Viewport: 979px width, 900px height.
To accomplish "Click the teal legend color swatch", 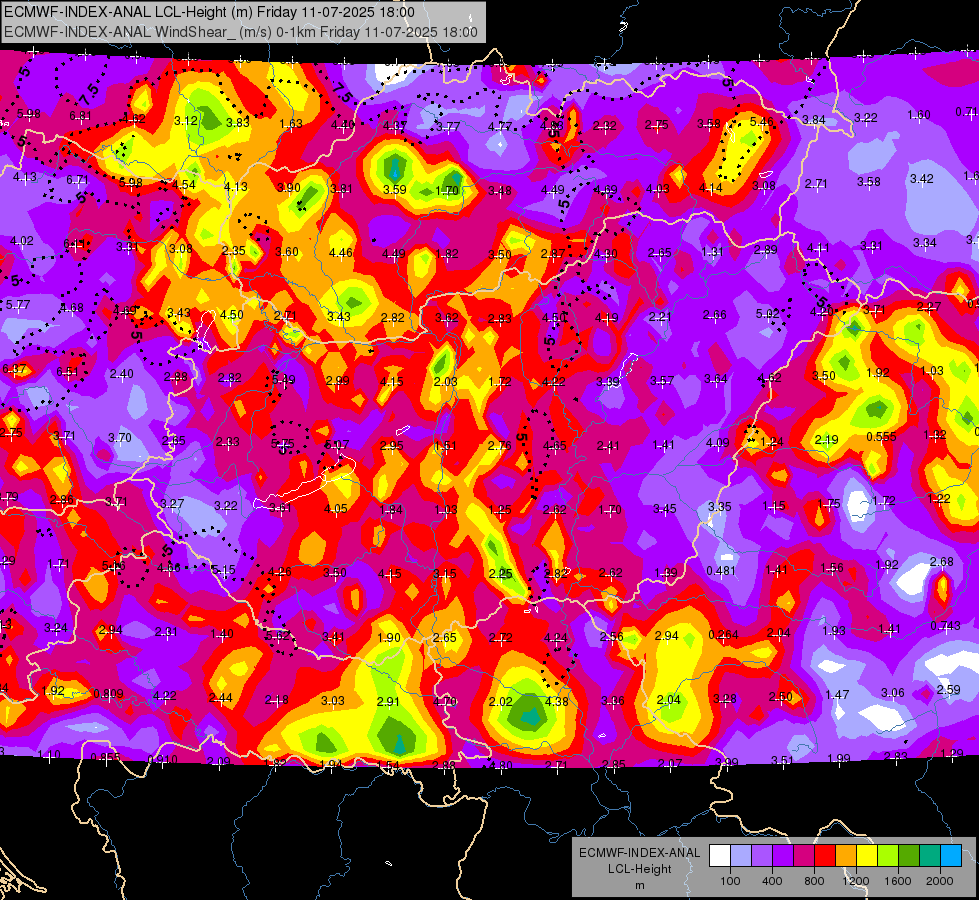I will (x=930, y=856).
